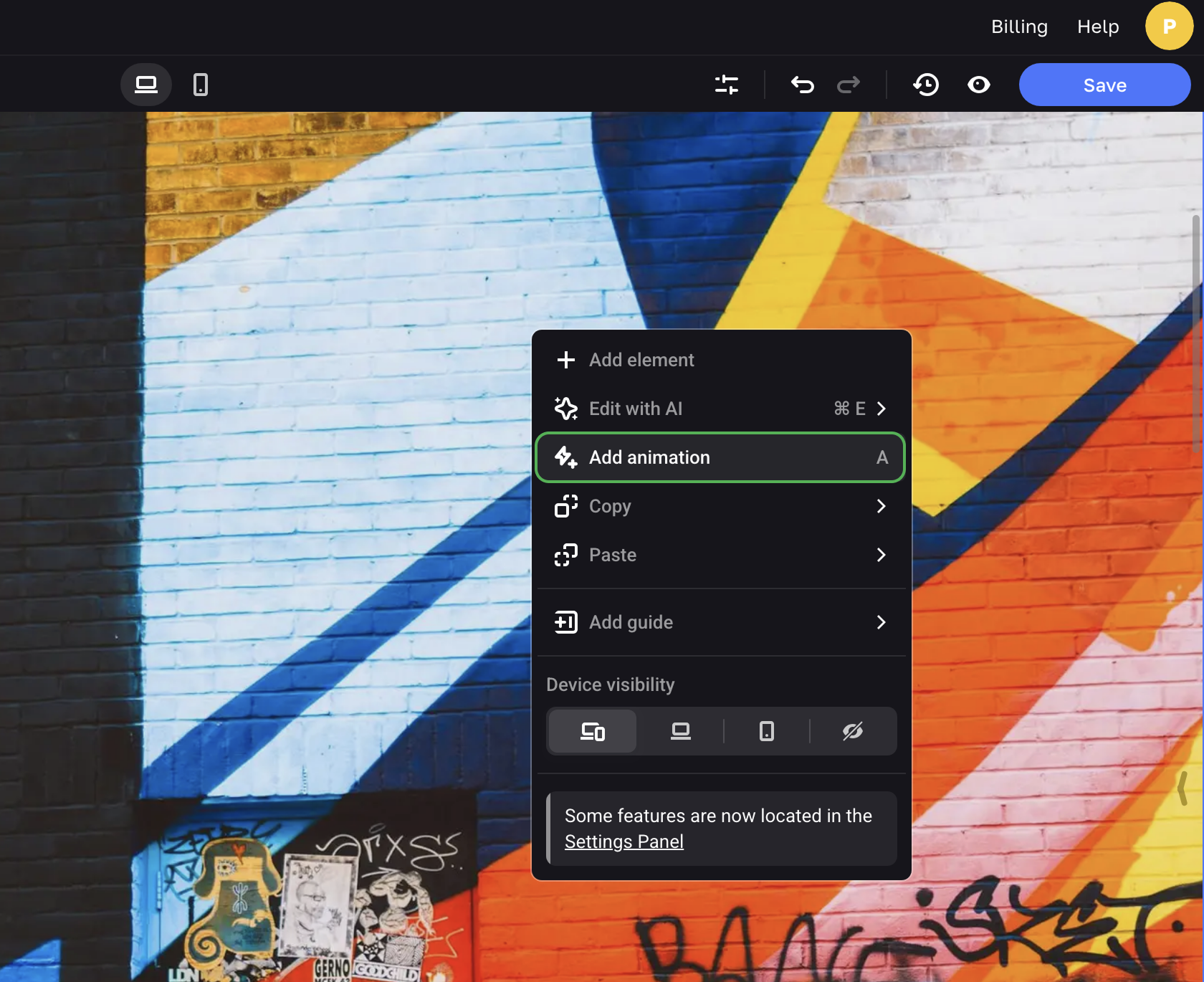
Task: Switch to desktop view in top toolbar
Action: coord(146,85)
